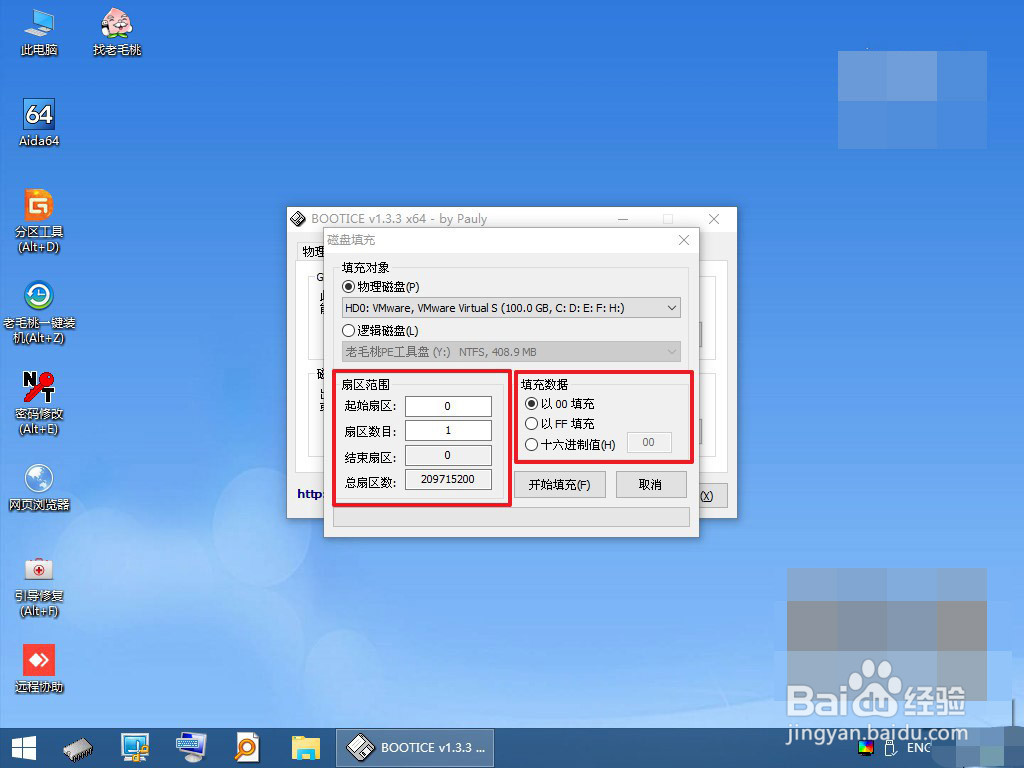Click the network monitor taskbar icon
The height and width of the screenshot is (768, 1024).
[x=135, y=748]
